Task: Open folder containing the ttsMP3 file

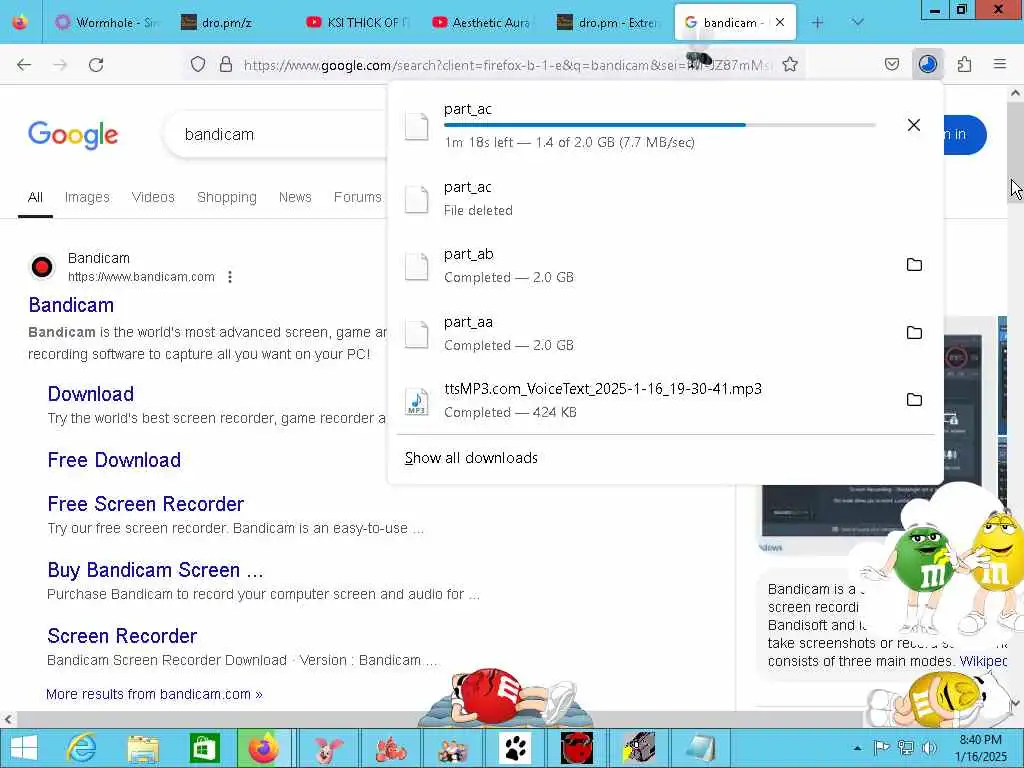Action: (x=914, y=400)
